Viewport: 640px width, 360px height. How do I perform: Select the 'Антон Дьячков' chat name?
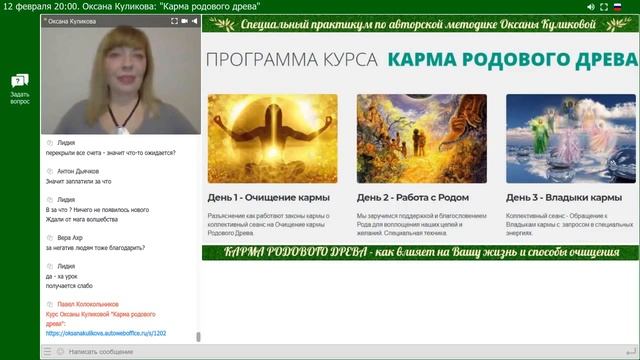(x=78, y=171)
